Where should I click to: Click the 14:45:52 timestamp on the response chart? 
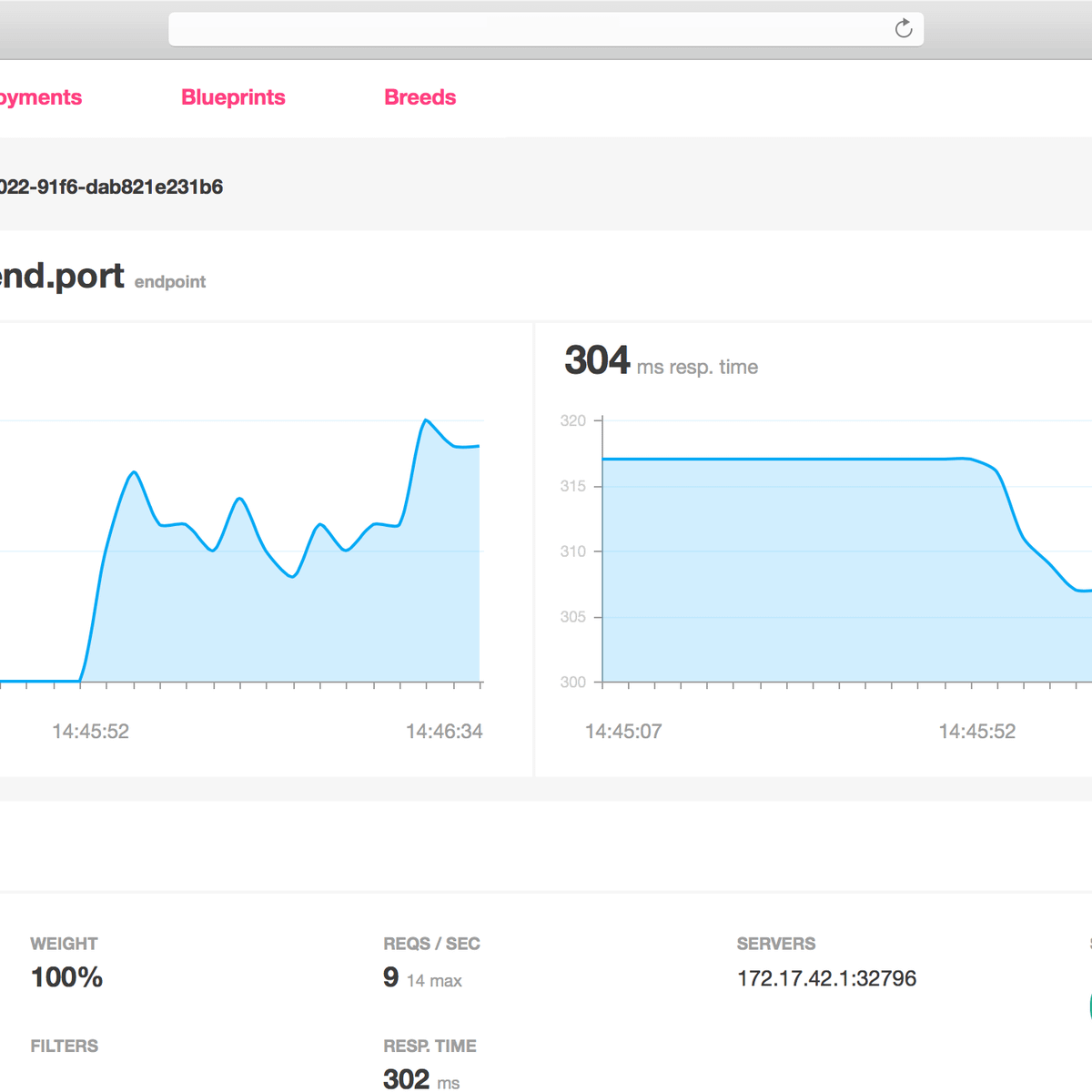[977, 732]
